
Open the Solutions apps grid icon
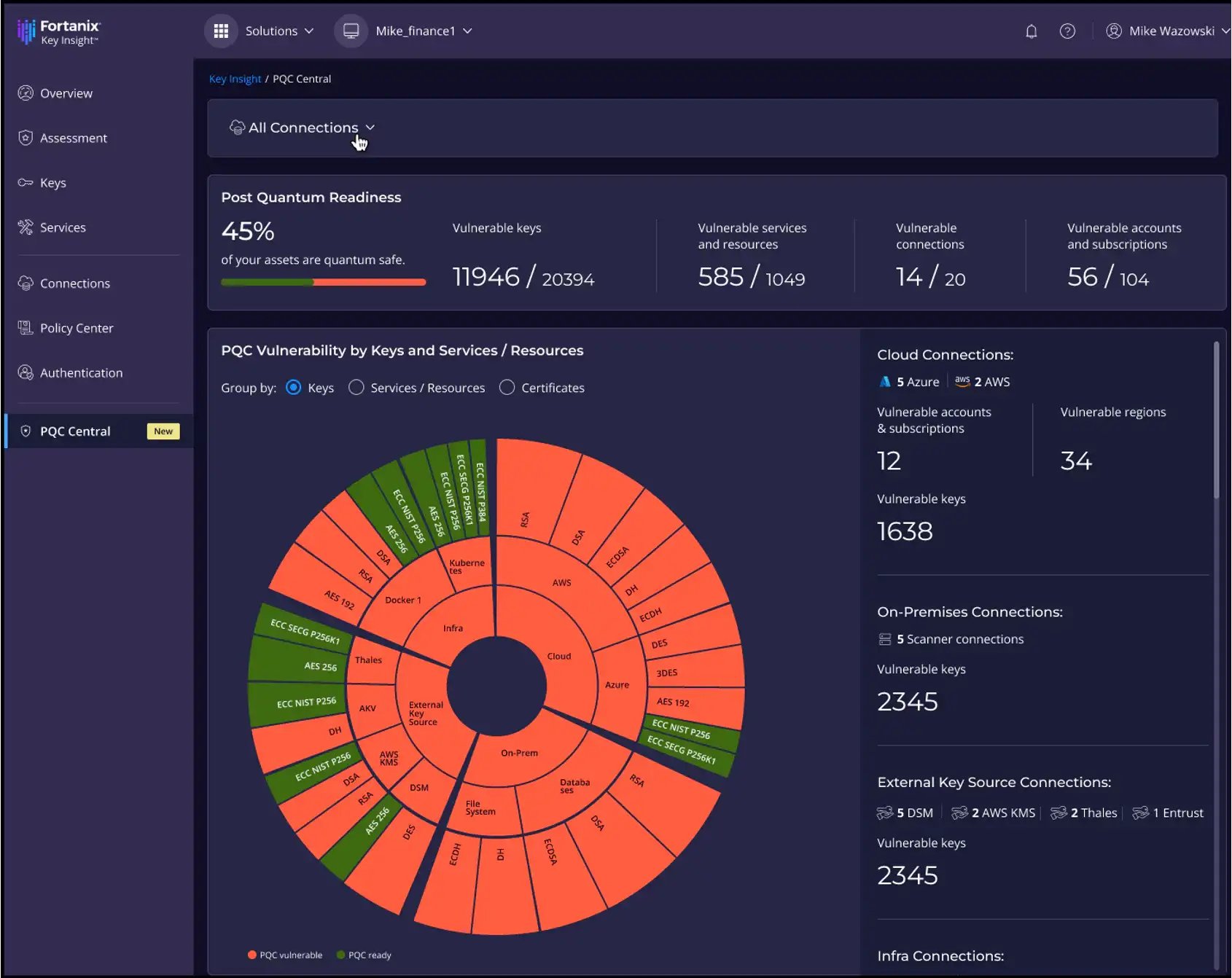[x=221, y=31]
